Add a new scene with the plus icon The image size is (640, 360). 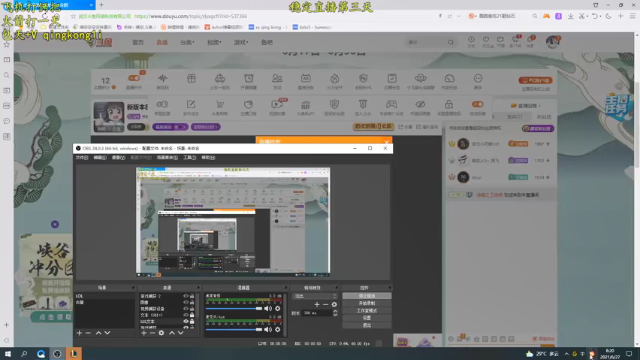click(79, 333)
